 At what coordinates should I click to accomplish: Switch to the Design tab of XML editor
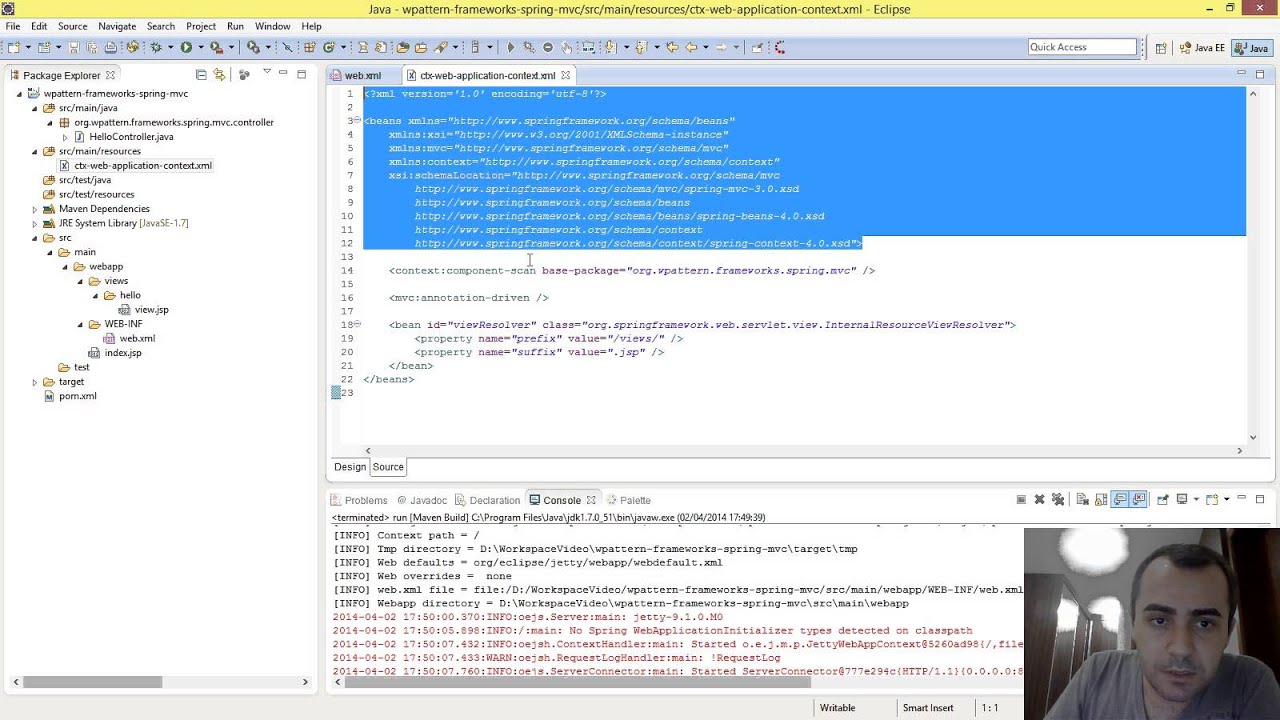350,467
